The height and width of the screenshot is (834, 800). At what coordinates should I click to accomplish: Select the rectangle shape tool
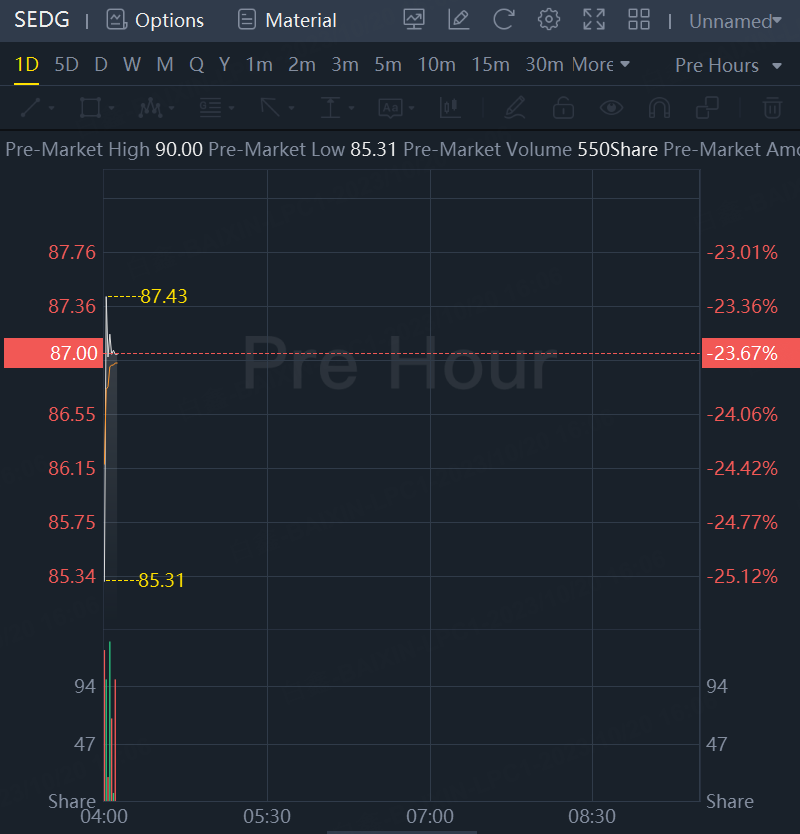[x=91, y=107]
